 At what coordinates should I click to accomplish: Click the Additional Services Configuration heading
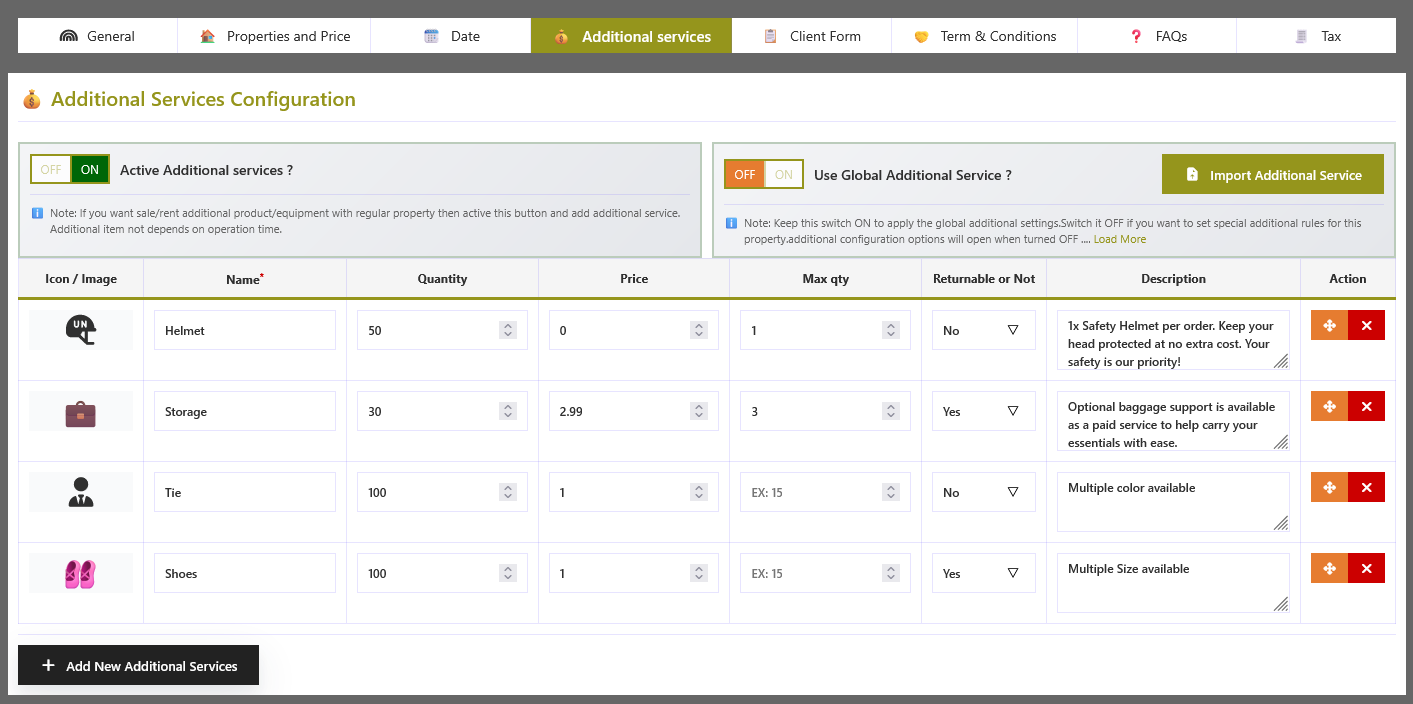[x=203, y=99]
